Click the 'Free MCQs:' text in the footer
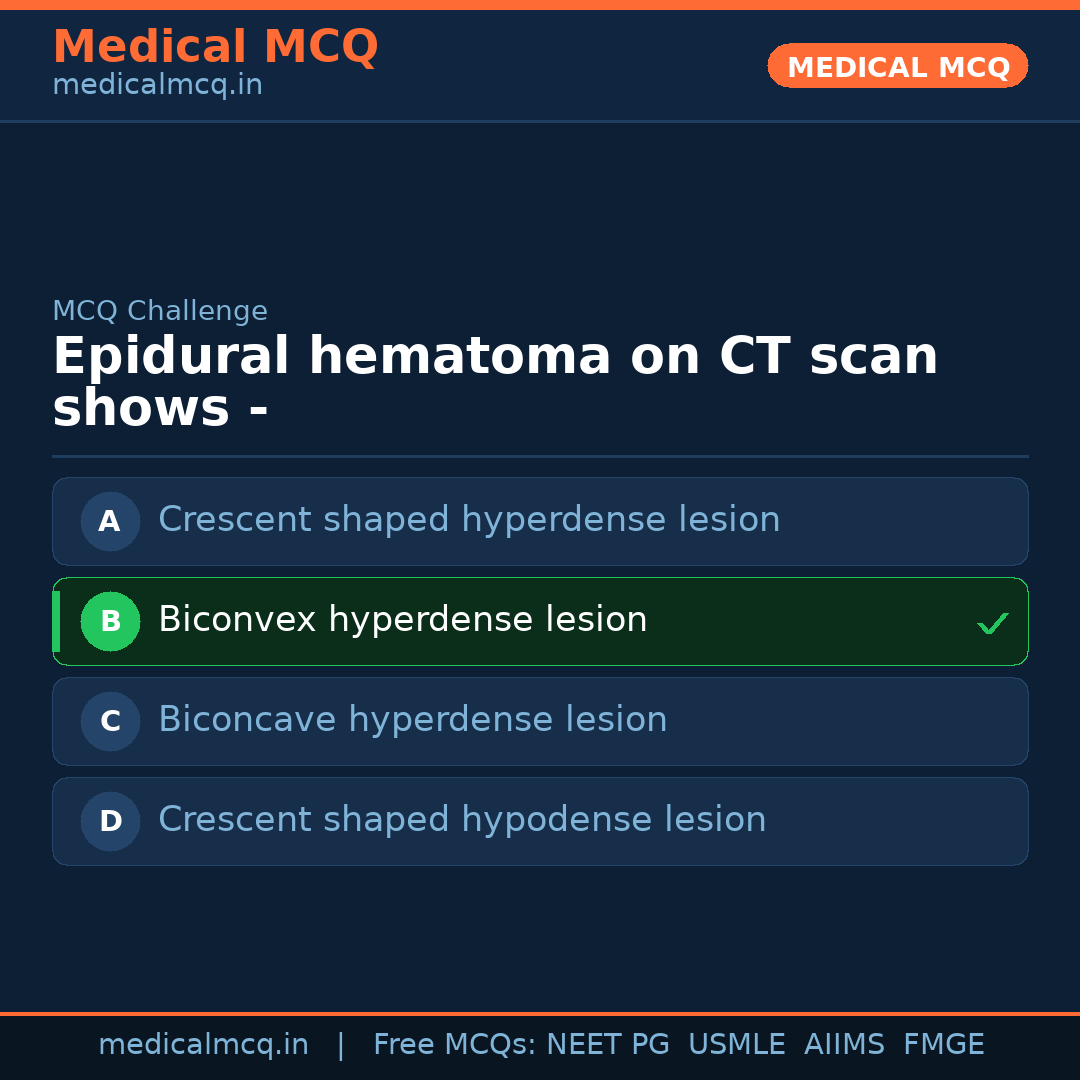The height and width of the screenshot is (1080, 1080). coord(455,1045)
